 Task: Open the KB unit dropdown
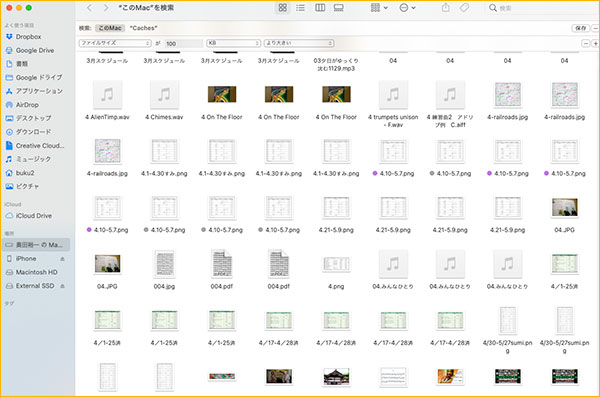click(233, 43)
